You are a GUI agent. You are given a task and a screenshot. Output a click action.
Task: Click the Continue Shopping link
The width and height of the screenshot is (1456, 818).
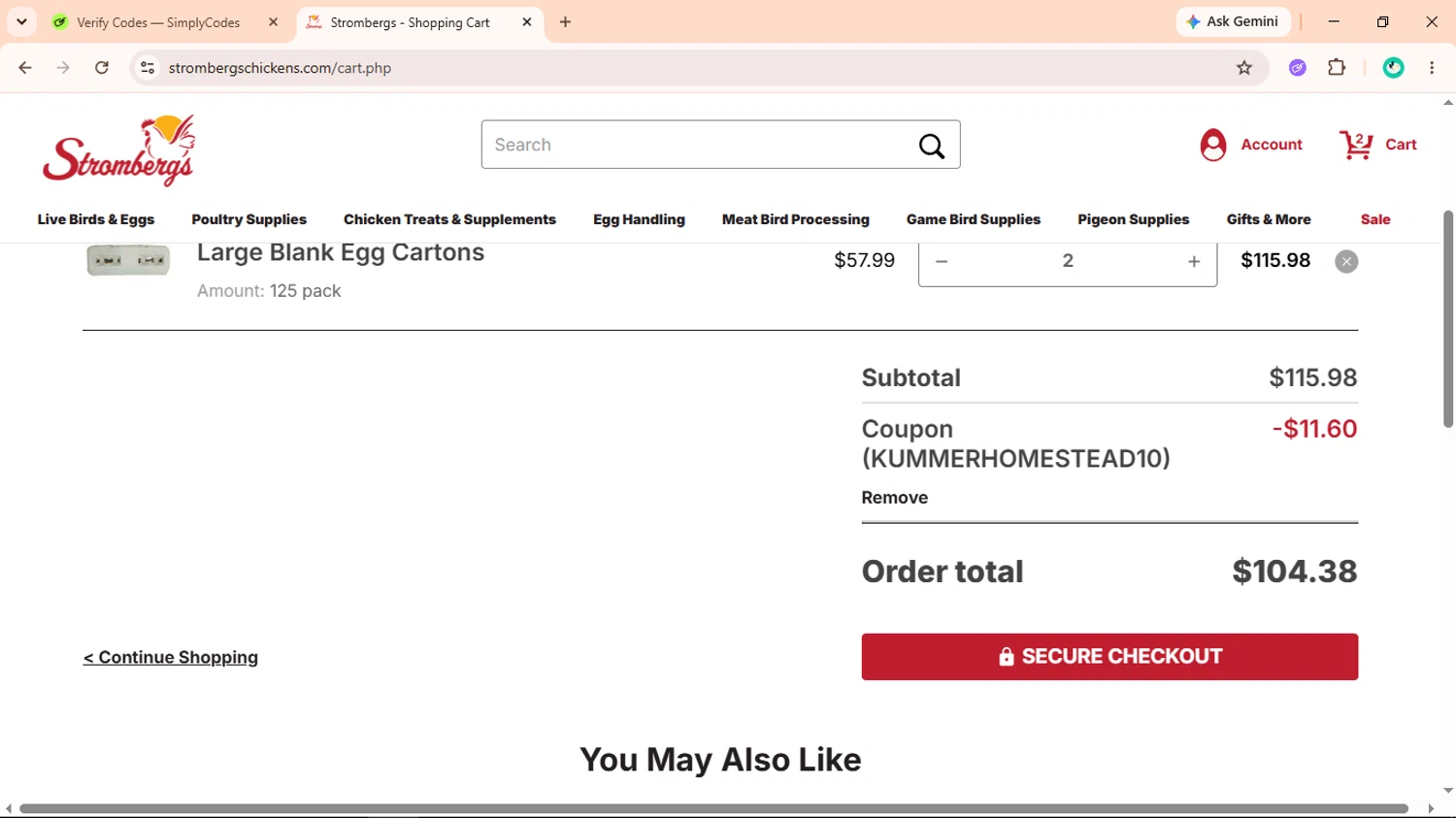pyautogui.click(x=171, y=658)
